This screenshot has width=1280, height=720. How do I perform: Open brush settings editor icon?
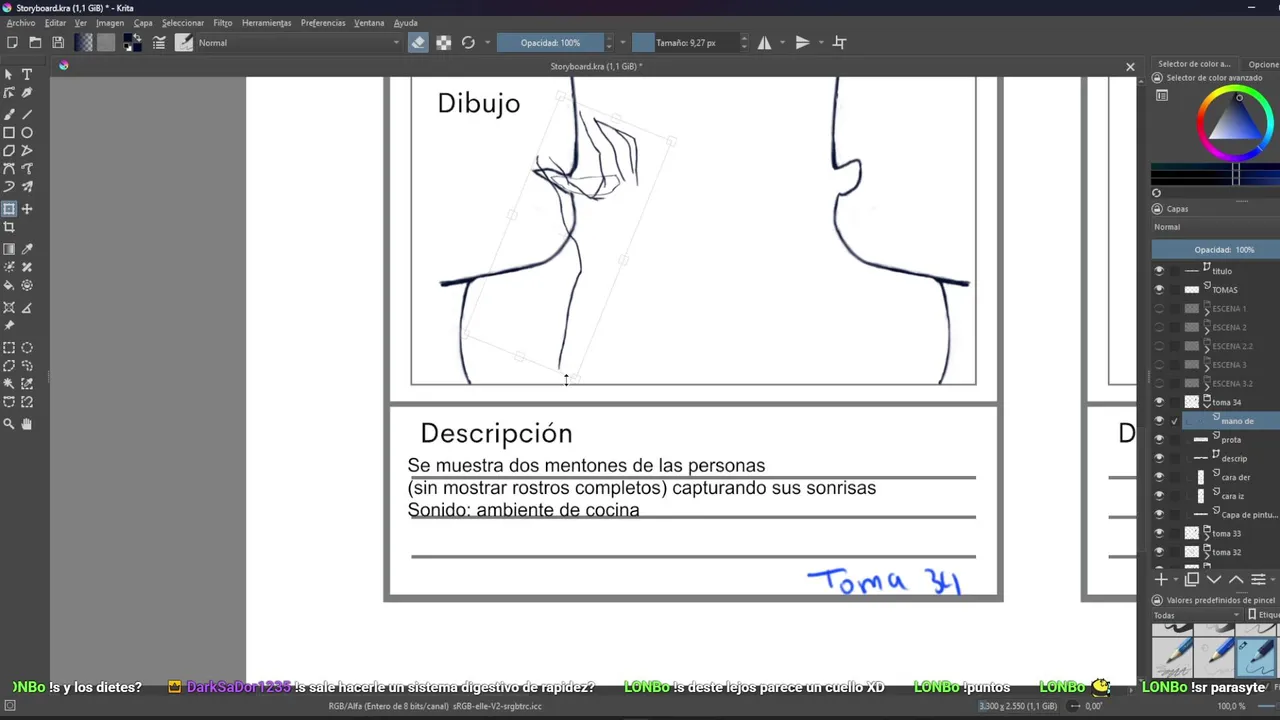(159, 43)
